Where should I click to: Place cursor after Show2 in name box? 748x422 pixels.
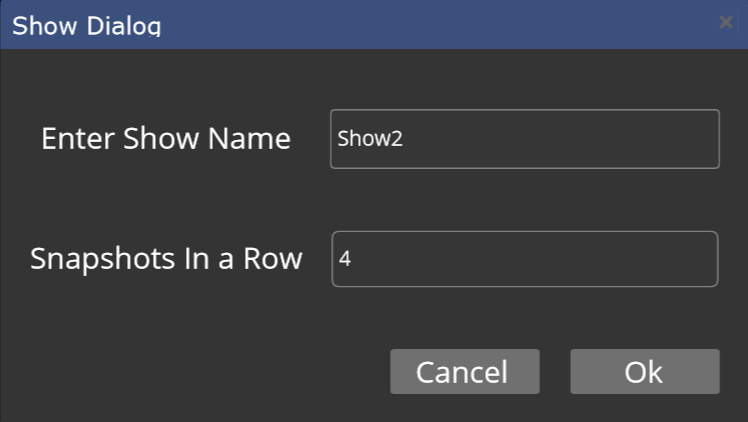point(405,139)
